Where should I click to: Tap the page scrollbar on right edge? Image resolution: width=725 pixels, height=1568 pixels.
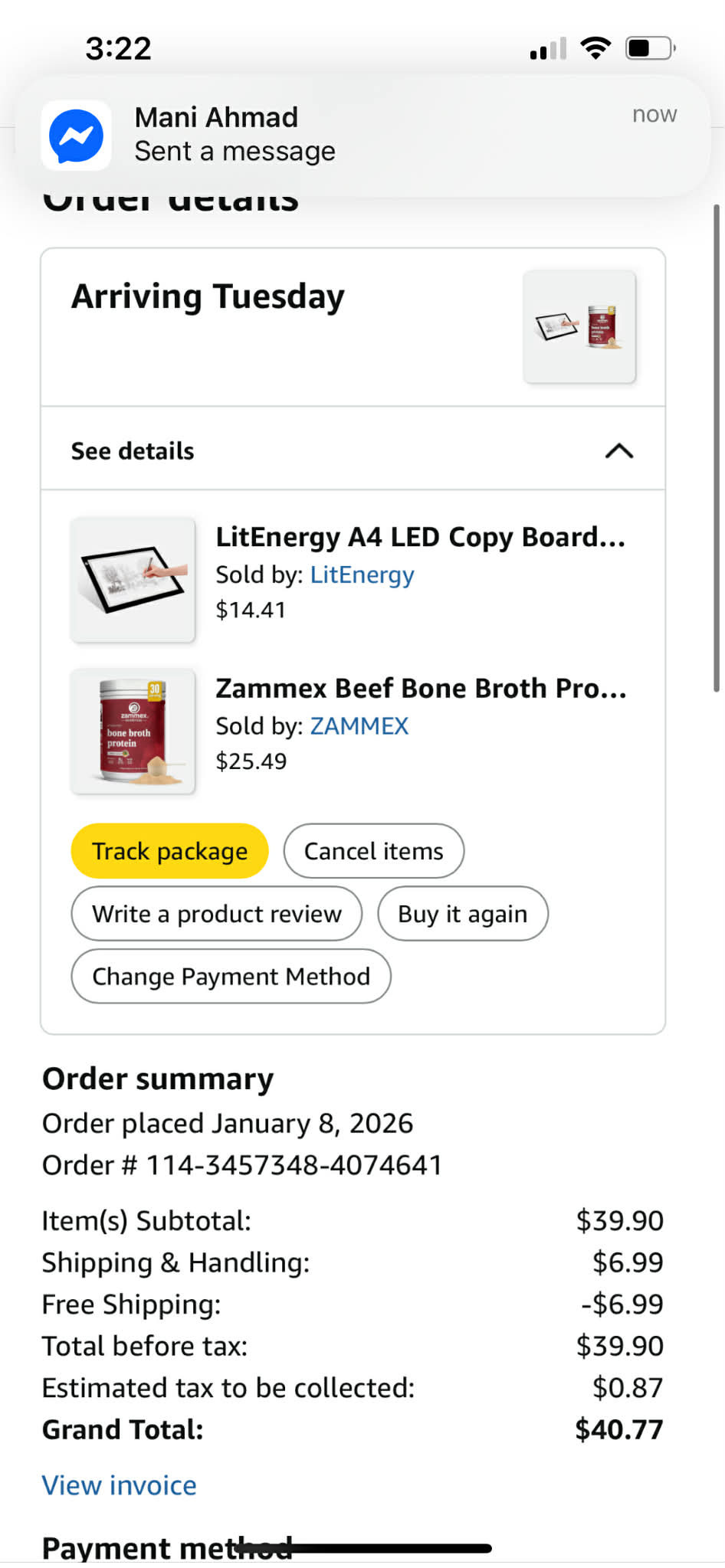tap(717, 448)
